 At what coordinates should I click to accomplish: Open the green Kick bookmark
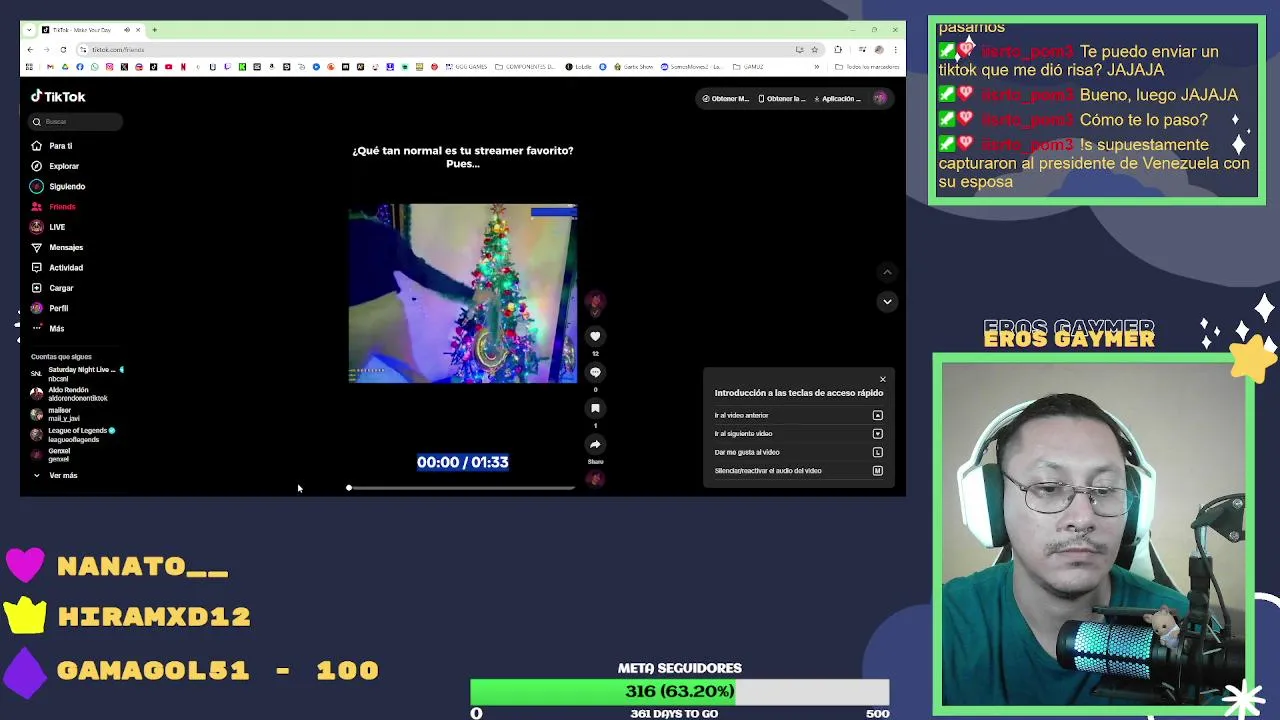tap(242, 67)
